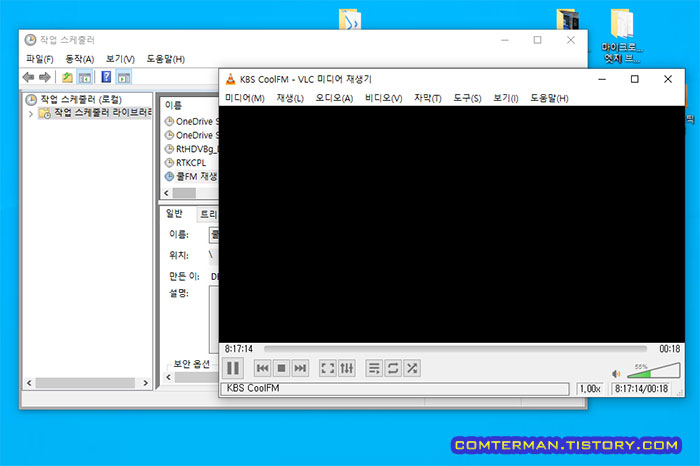This screenshot has width=700, height=466.
Task: Expand the 작업 스케줄러 라이브러리 node
Action: (30, 114)
